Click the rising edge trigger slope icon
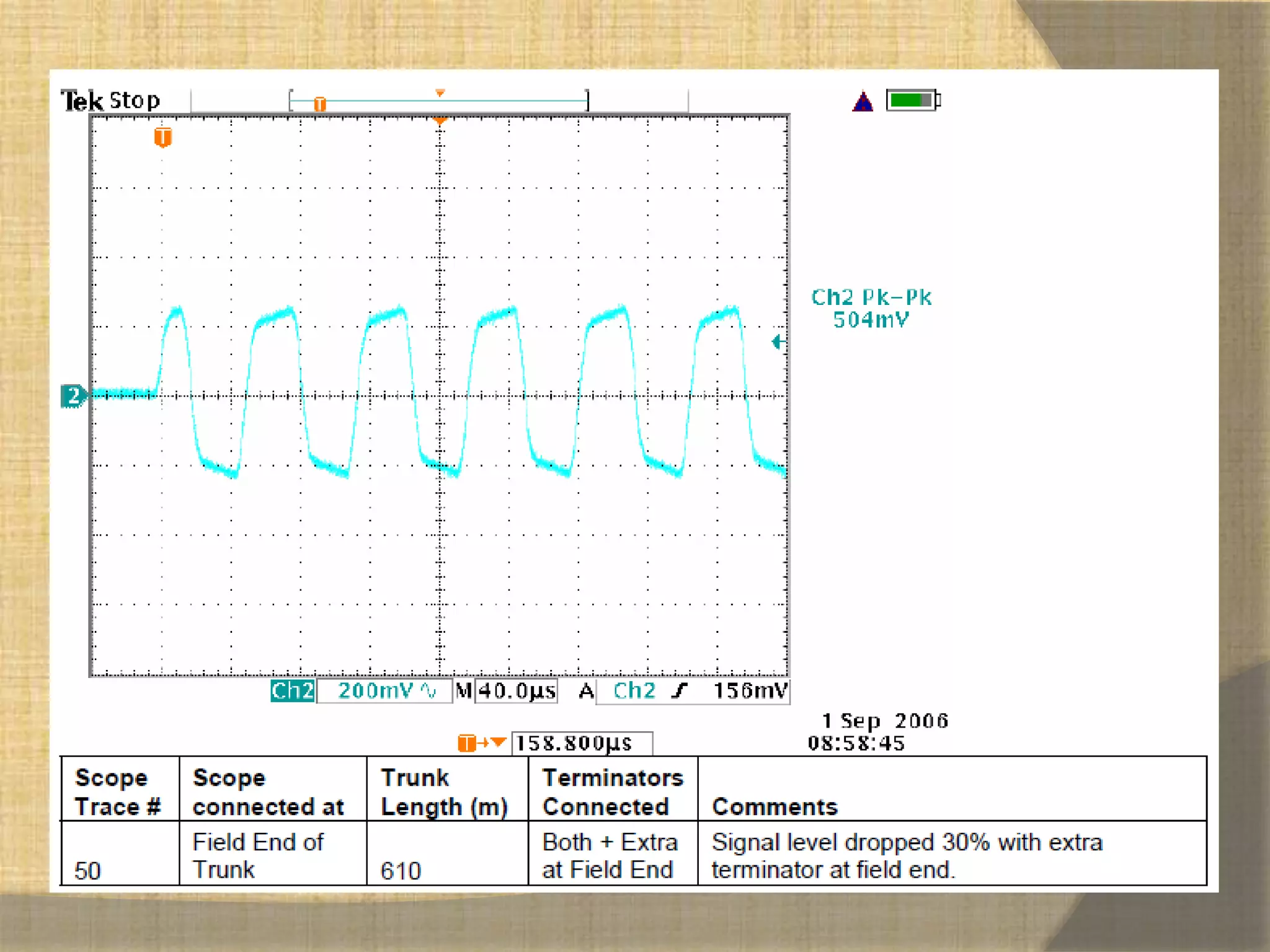 pos(681,690)
